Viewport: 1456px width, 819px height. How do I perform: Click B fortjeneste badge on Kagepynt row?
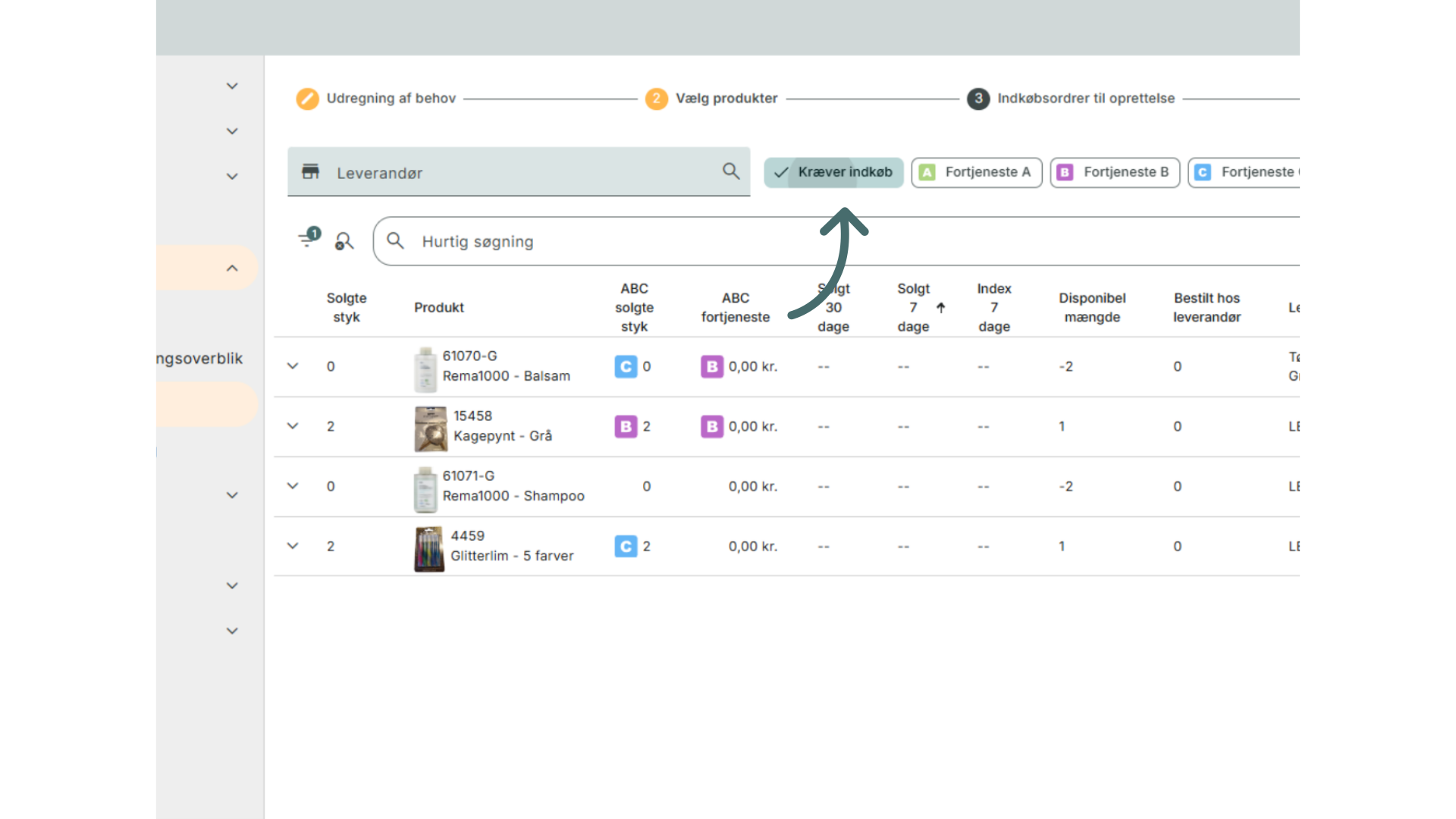712,426
